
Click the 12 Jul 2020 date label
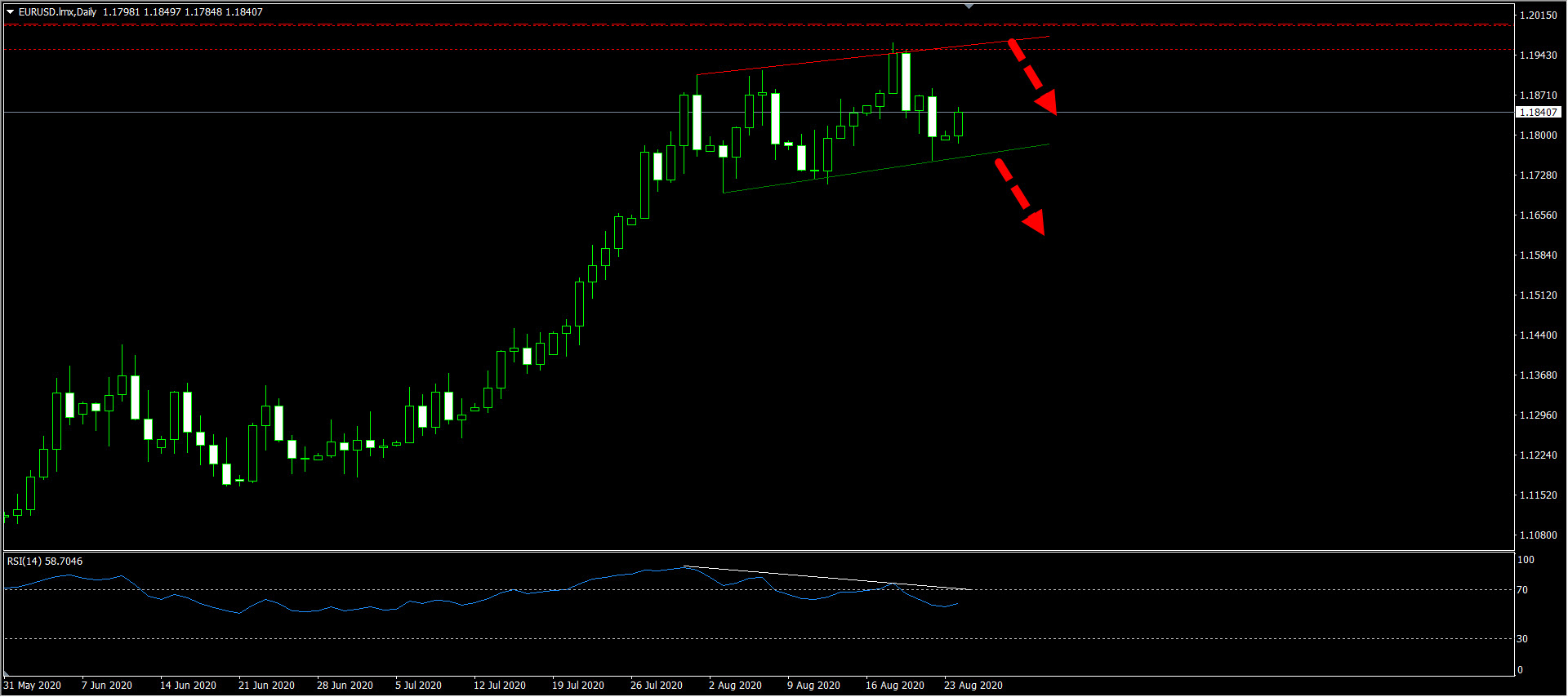pyautogui.click(x=500, y=686)
